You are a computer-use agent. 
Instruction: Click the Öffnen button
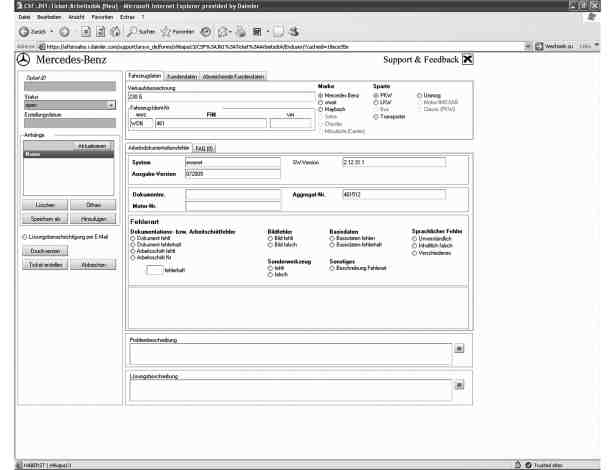pyautogui.click(x=93, y=205)
